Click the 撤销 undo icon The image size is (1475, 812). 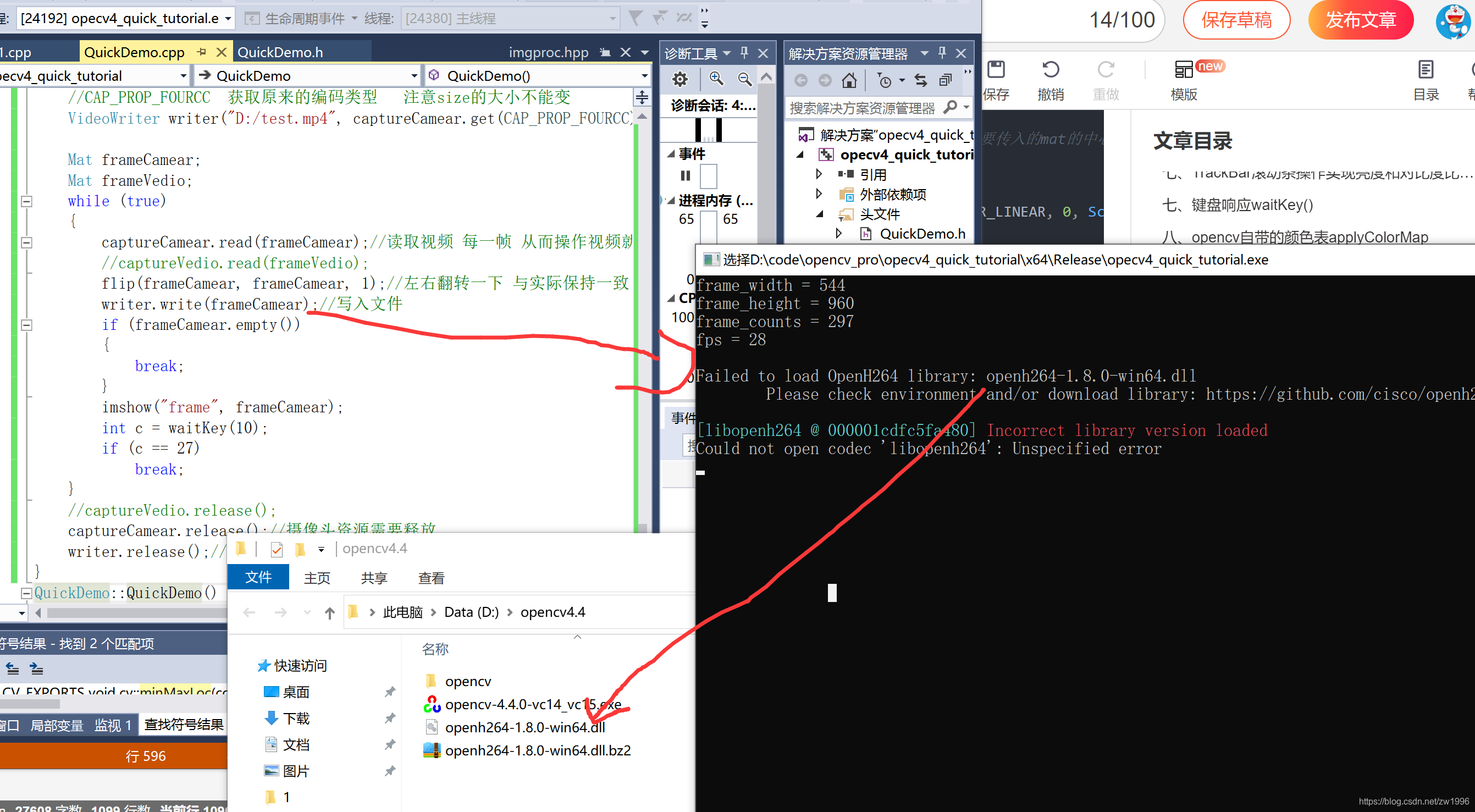pos(1051,70)
